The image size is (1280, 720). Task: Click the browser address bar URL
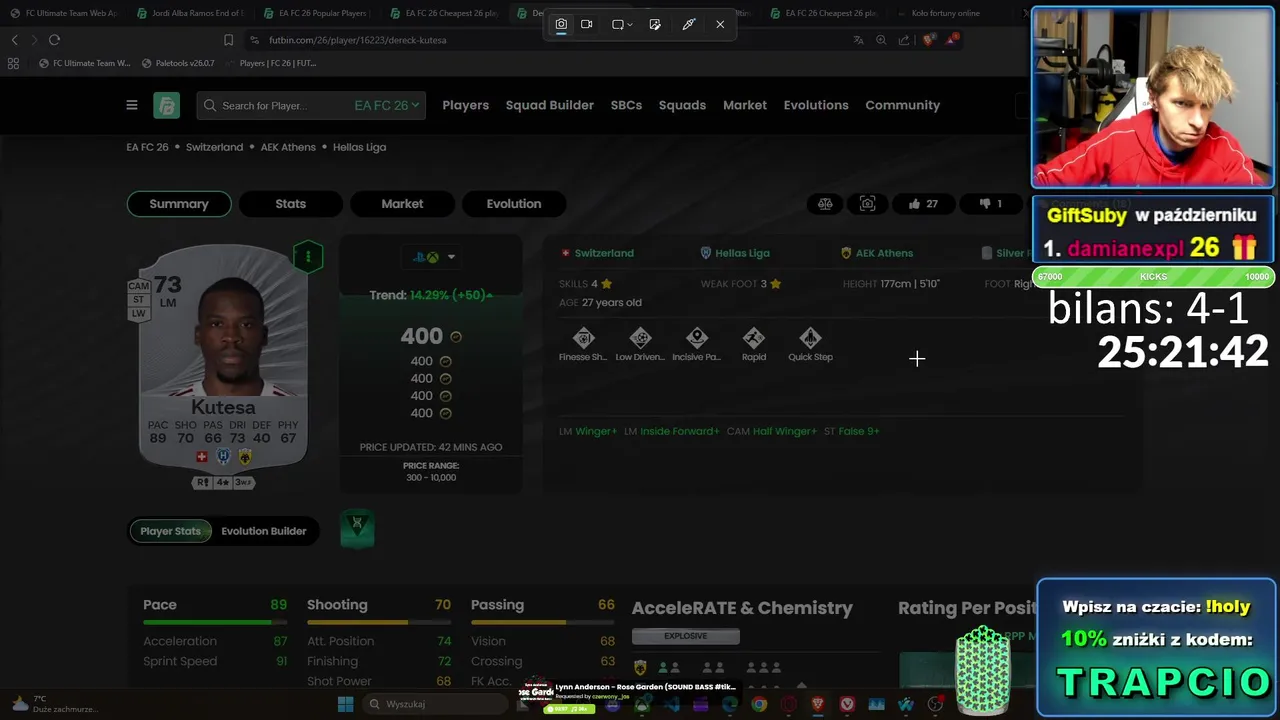[357, 40]
